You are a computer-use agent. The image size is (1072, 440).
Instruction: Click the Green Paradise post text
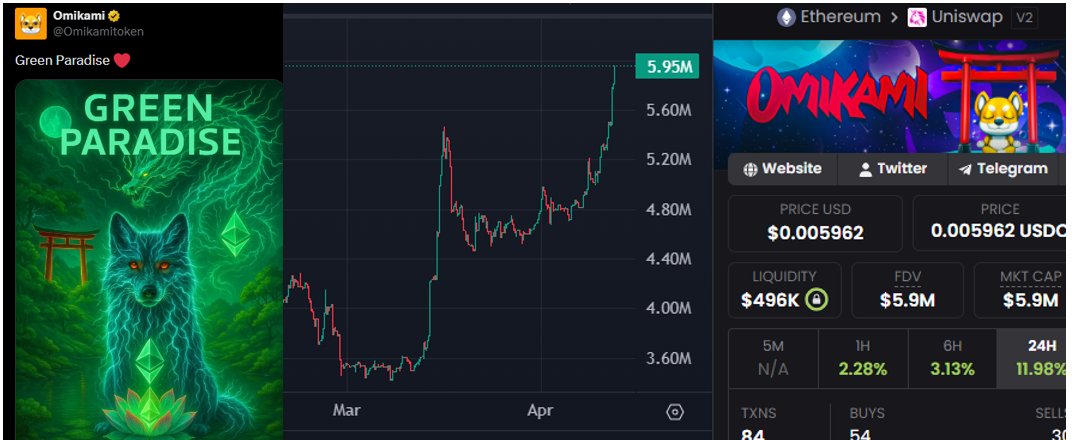point(62,61)
